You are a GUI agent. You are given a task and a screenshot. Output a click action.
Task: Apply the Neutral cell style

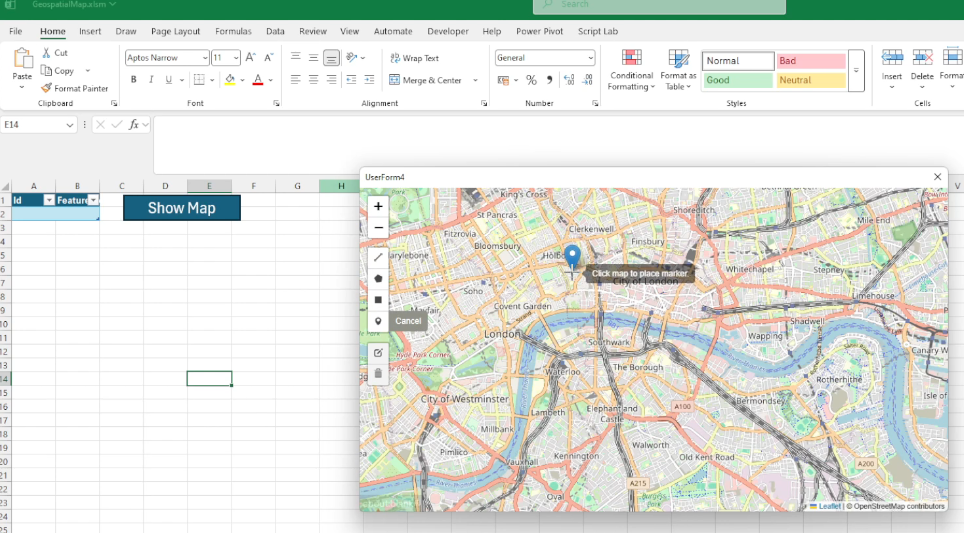(x=811, y=80)
